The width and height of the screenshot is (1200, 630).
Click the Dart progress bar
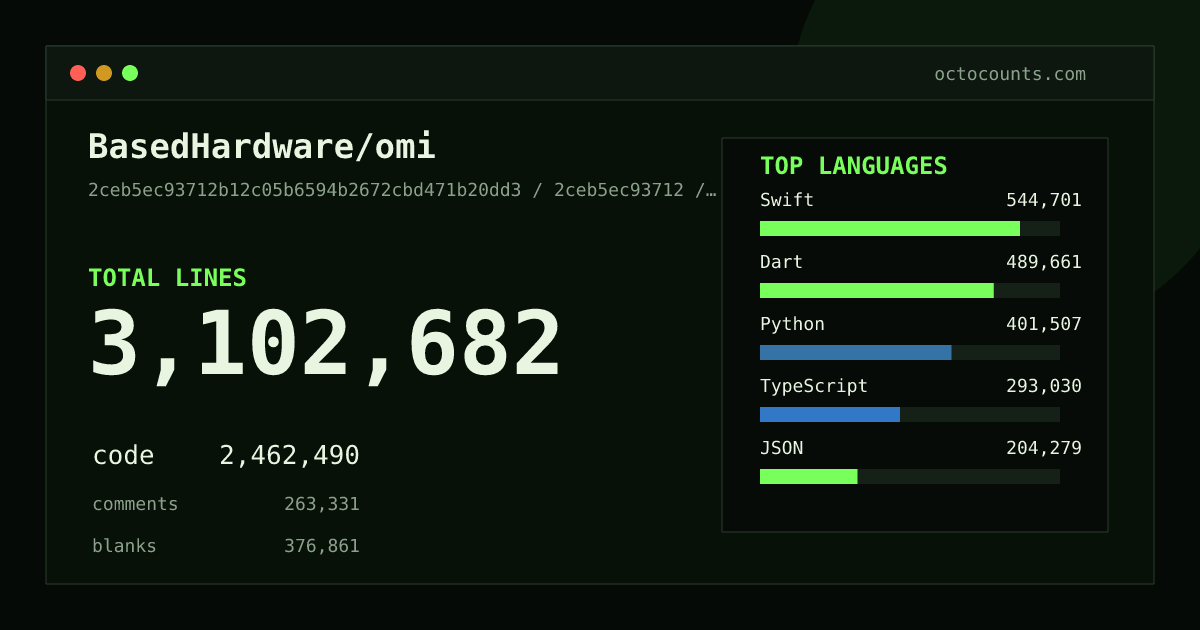(910, 290)
